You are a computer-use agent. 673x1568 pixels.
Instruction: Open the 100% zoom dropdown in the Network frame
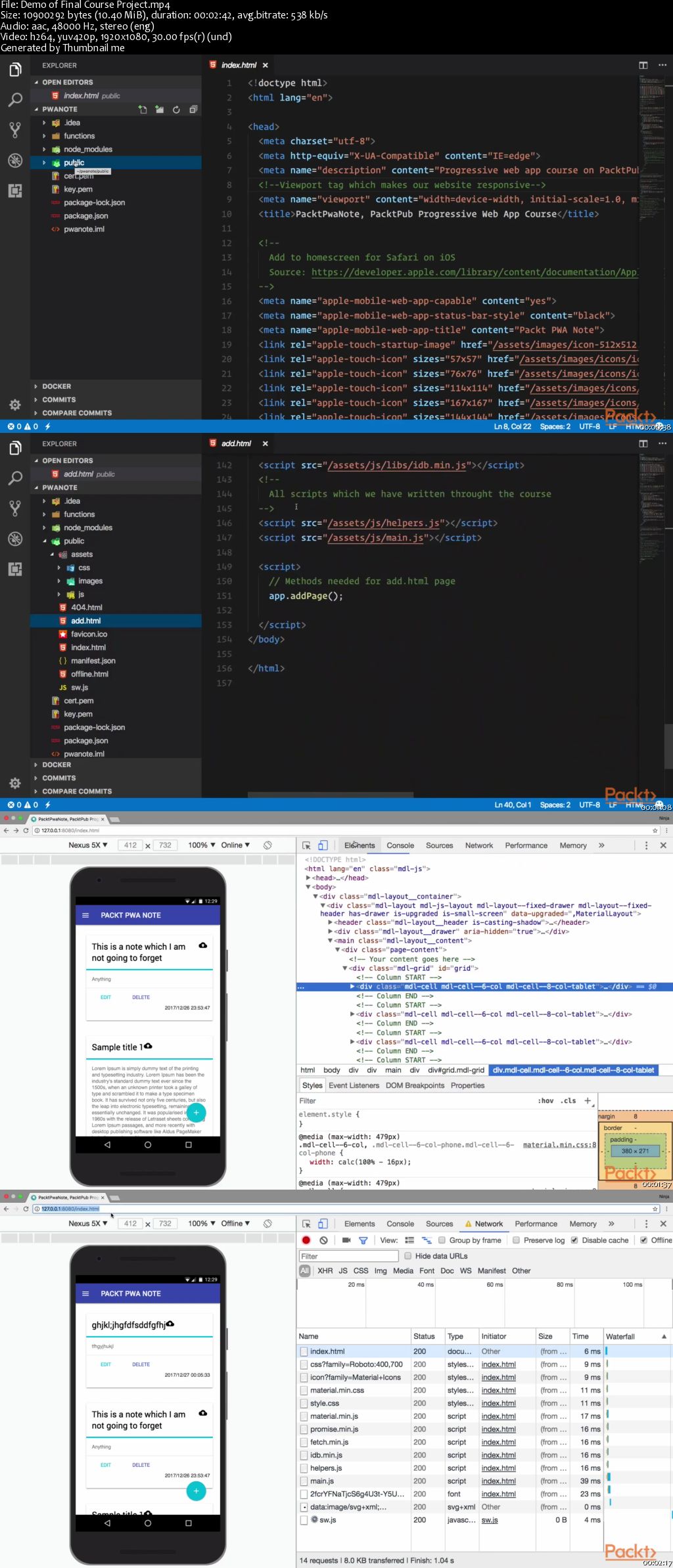pos(202,1224)
